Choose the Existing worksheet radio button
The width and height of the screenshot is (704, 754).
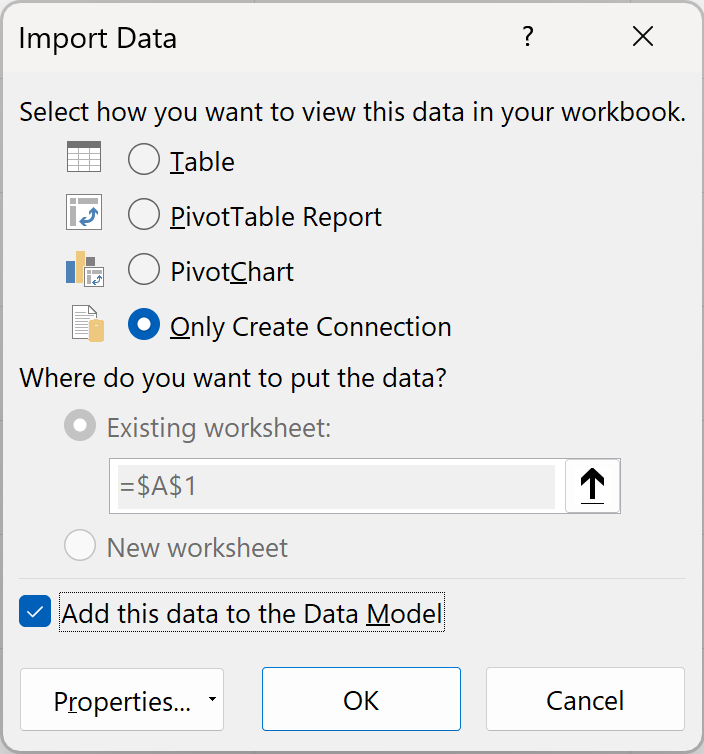[x=79, y=427]
